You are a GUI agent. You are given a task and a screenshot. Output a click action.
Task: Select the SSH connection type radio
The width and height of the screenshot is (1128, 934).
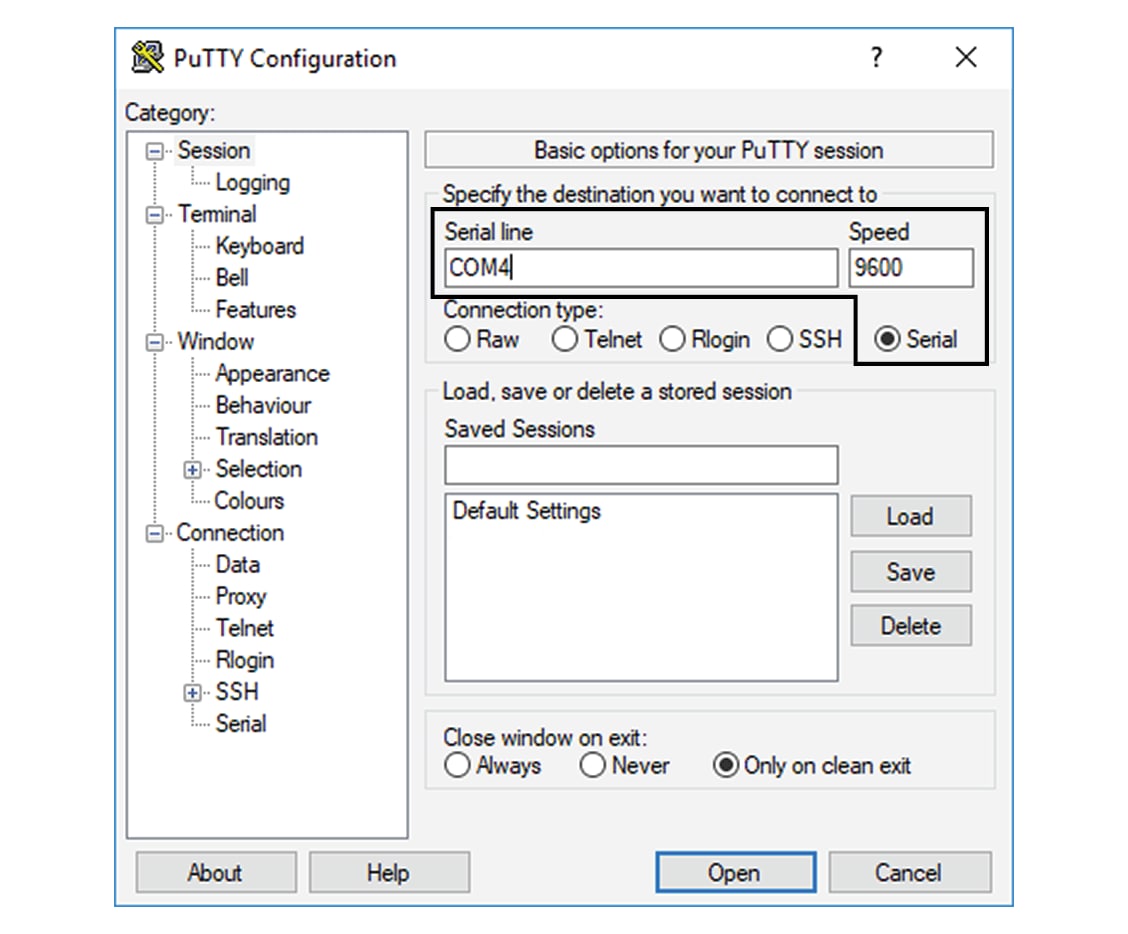tap(780, 339)
